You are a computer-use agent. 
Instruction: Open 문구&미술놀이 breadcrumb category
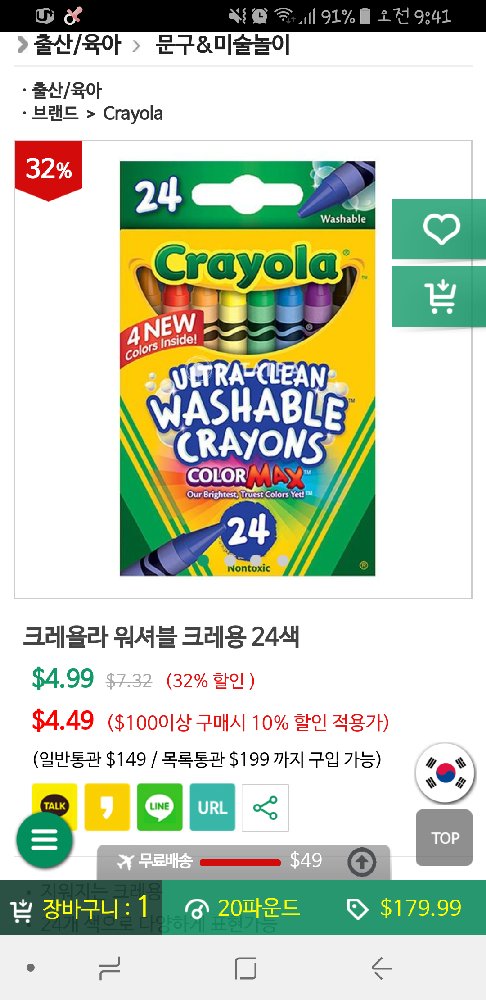coord(223,45)
